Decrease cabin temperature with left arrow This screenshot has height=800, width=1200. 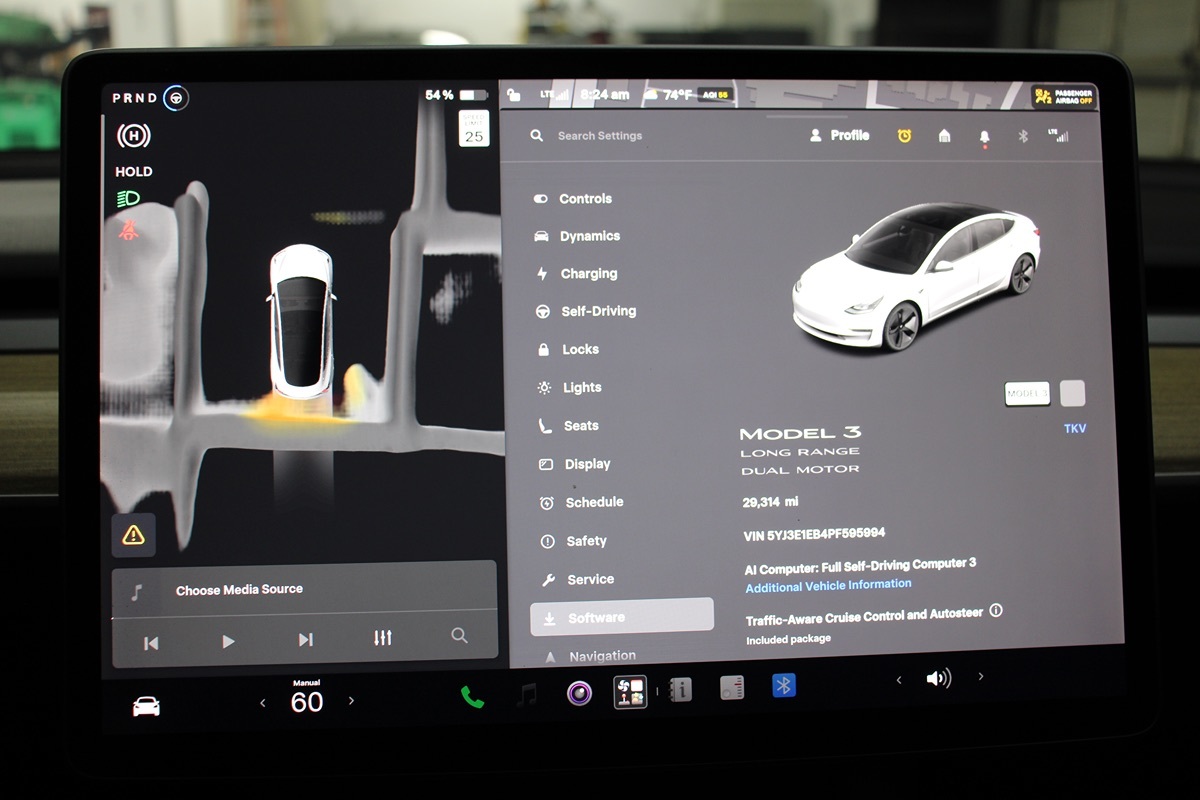(263, 703)
